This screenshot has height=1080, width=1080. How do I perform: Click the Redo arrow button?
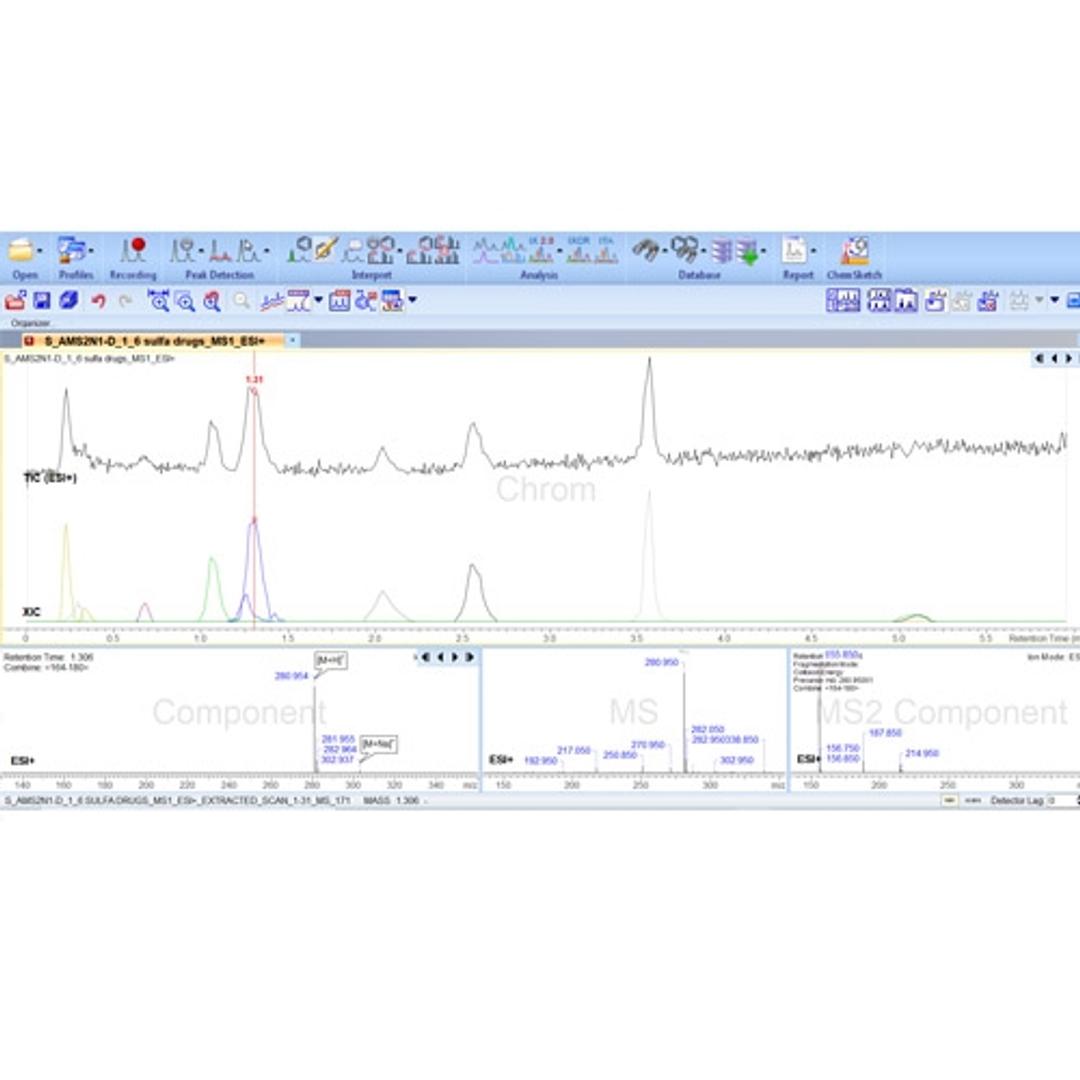[x=125, y=300]
